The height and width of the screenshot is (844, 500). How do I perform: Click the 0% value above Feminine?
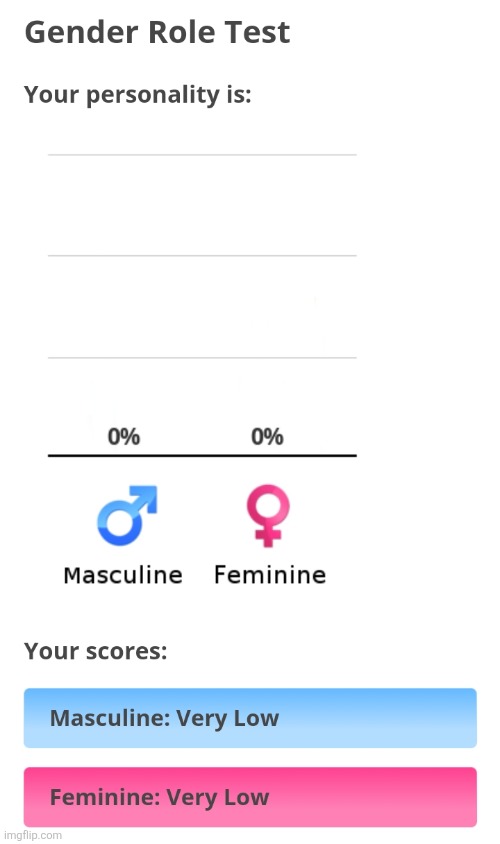click(x=267, y=437)
